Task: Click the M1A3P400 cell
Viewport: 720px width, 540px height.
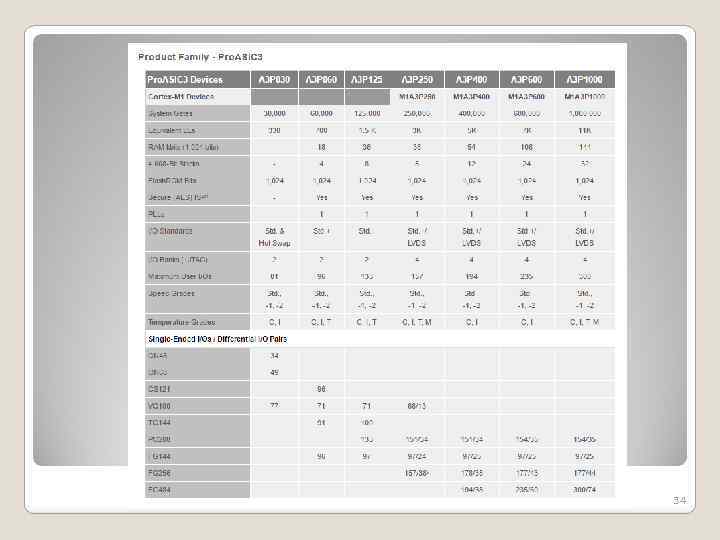Action: pos(472,97)
